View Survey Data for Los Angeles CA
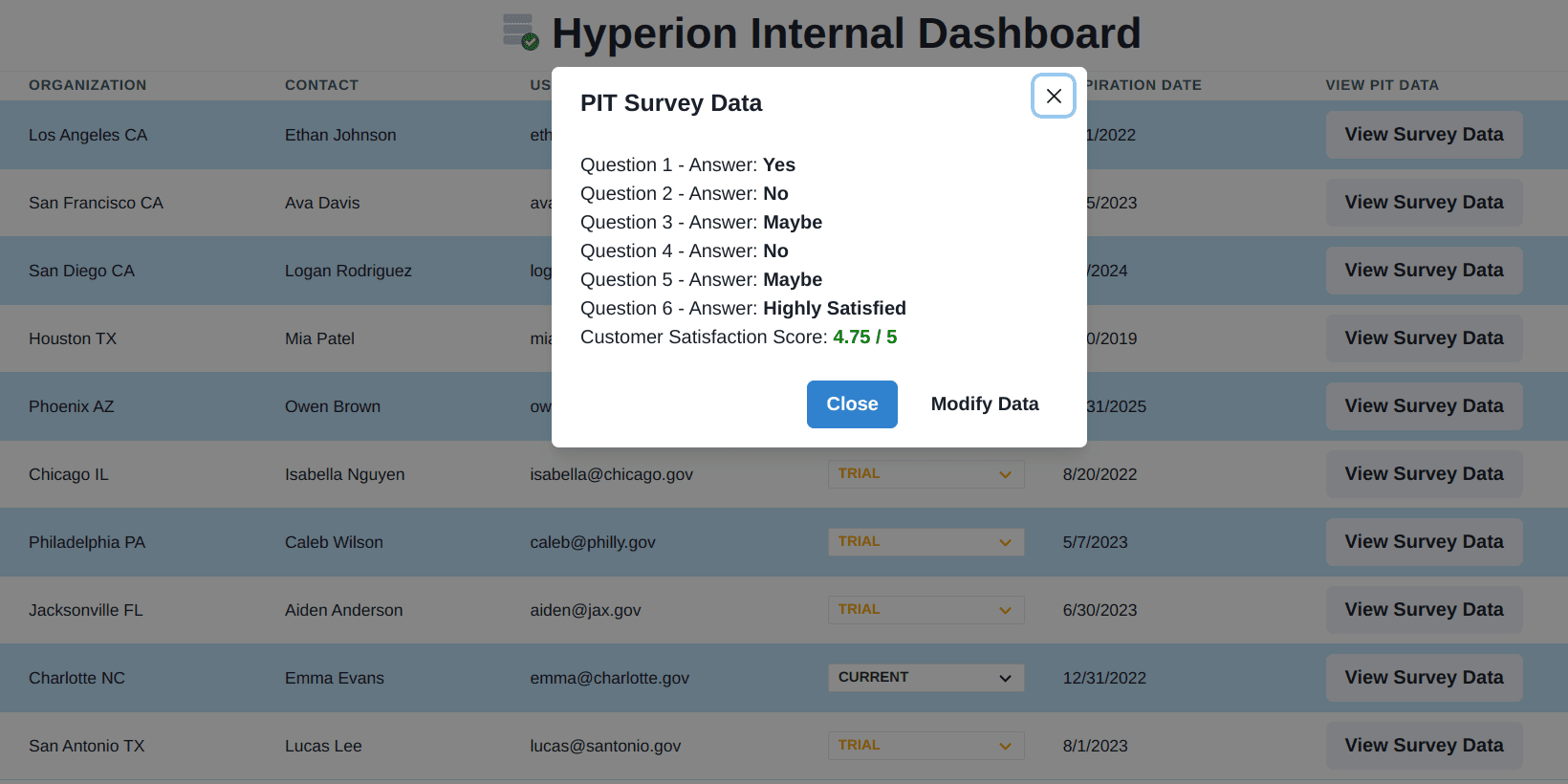The height and width of the screenshot is (784, 1568). (x=1424, y=135)
